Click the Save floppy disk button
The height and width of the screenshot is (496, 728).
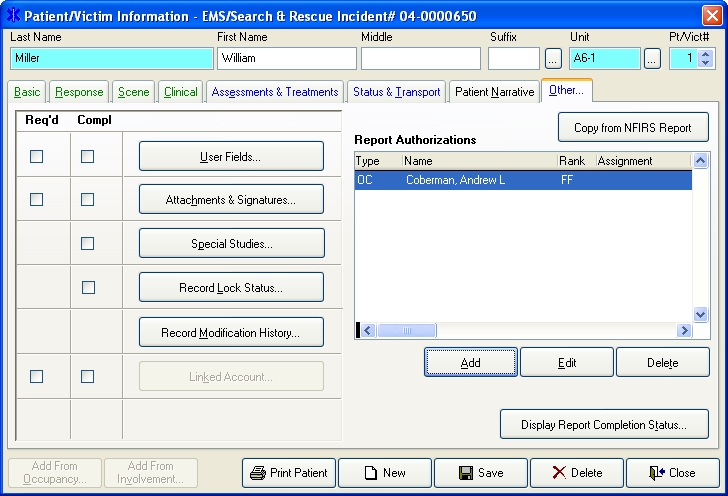[x=480, y=473]
